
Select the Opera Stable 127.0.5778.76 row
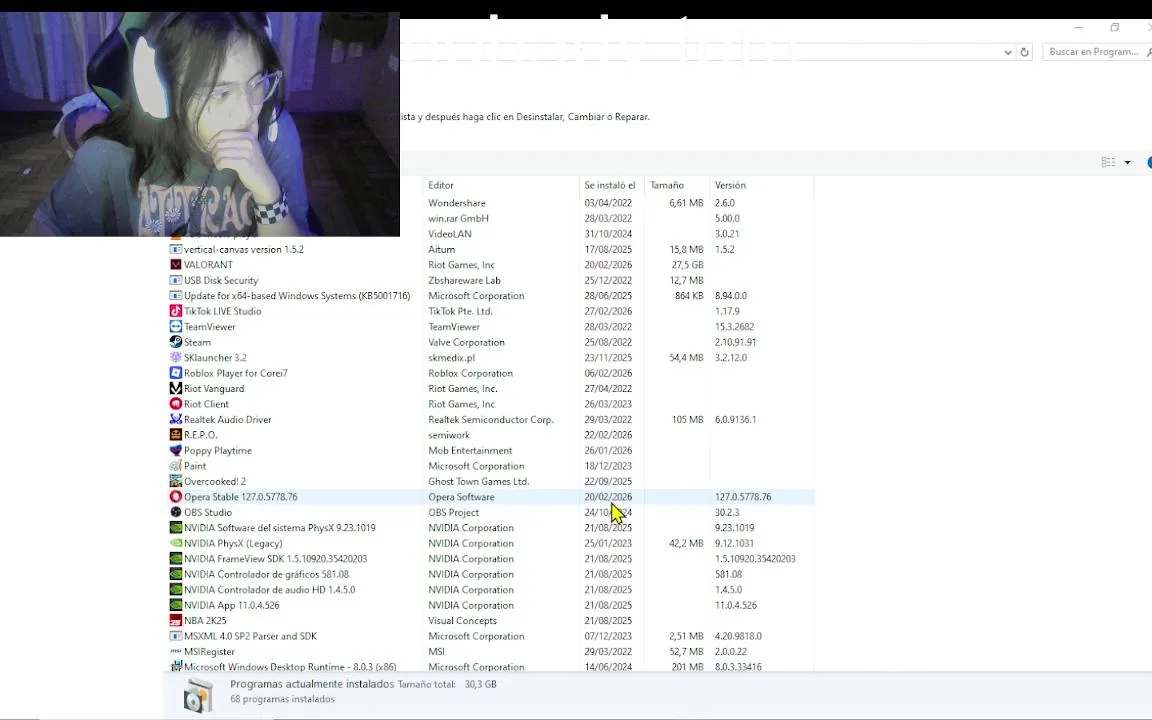coord(491,497)
